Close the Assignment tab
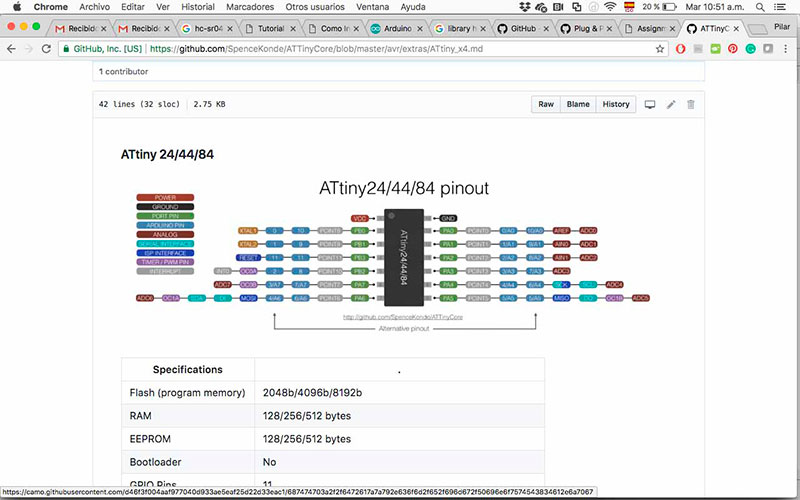 pos(672,29)
